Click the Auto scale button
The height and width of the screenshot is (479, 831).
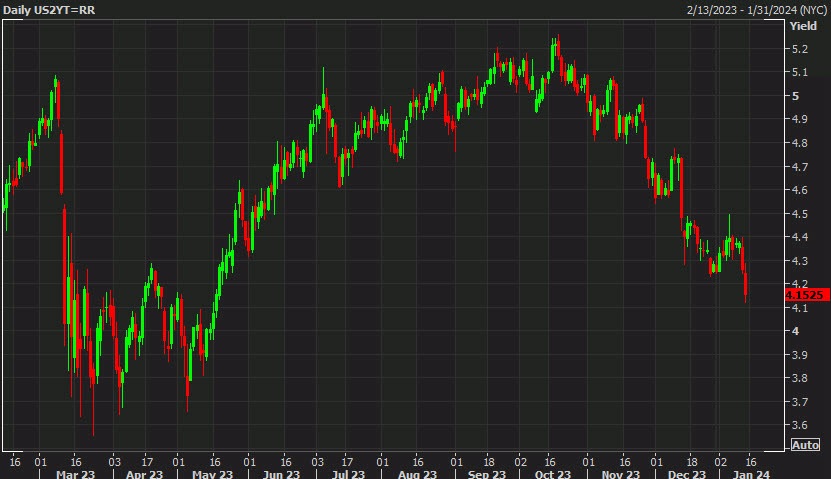click(805, 445)
